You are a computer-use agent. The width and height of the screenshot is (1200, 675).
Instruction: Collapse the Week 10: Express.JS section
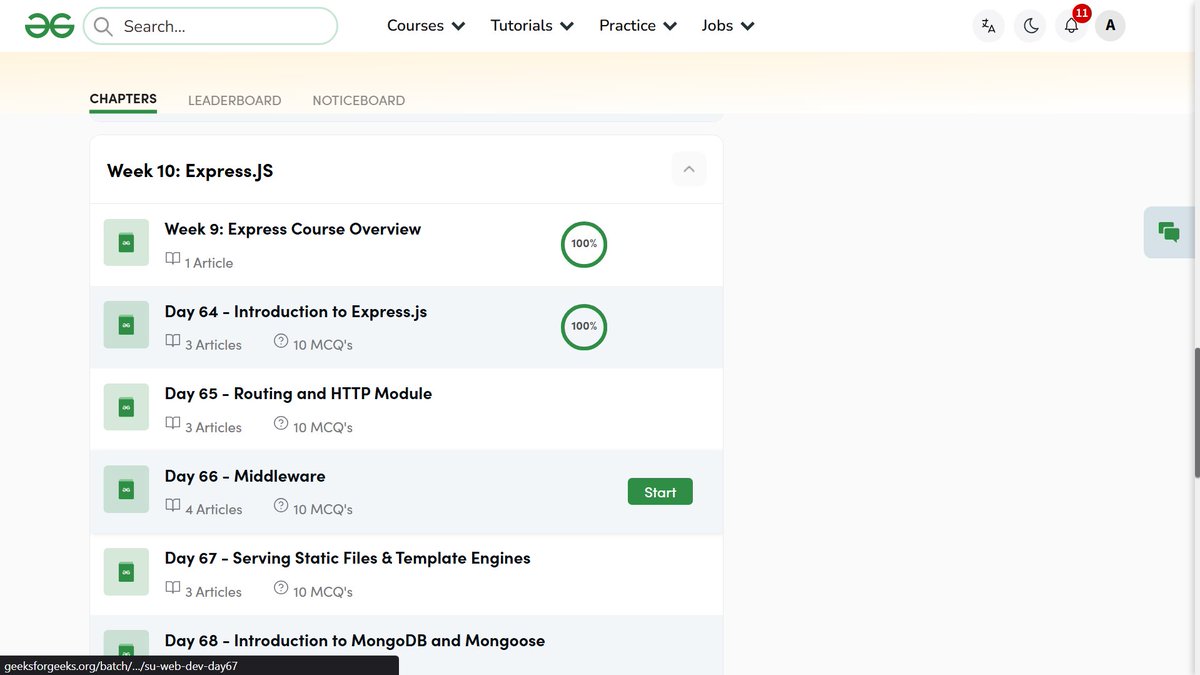click(x=688, y=169)
